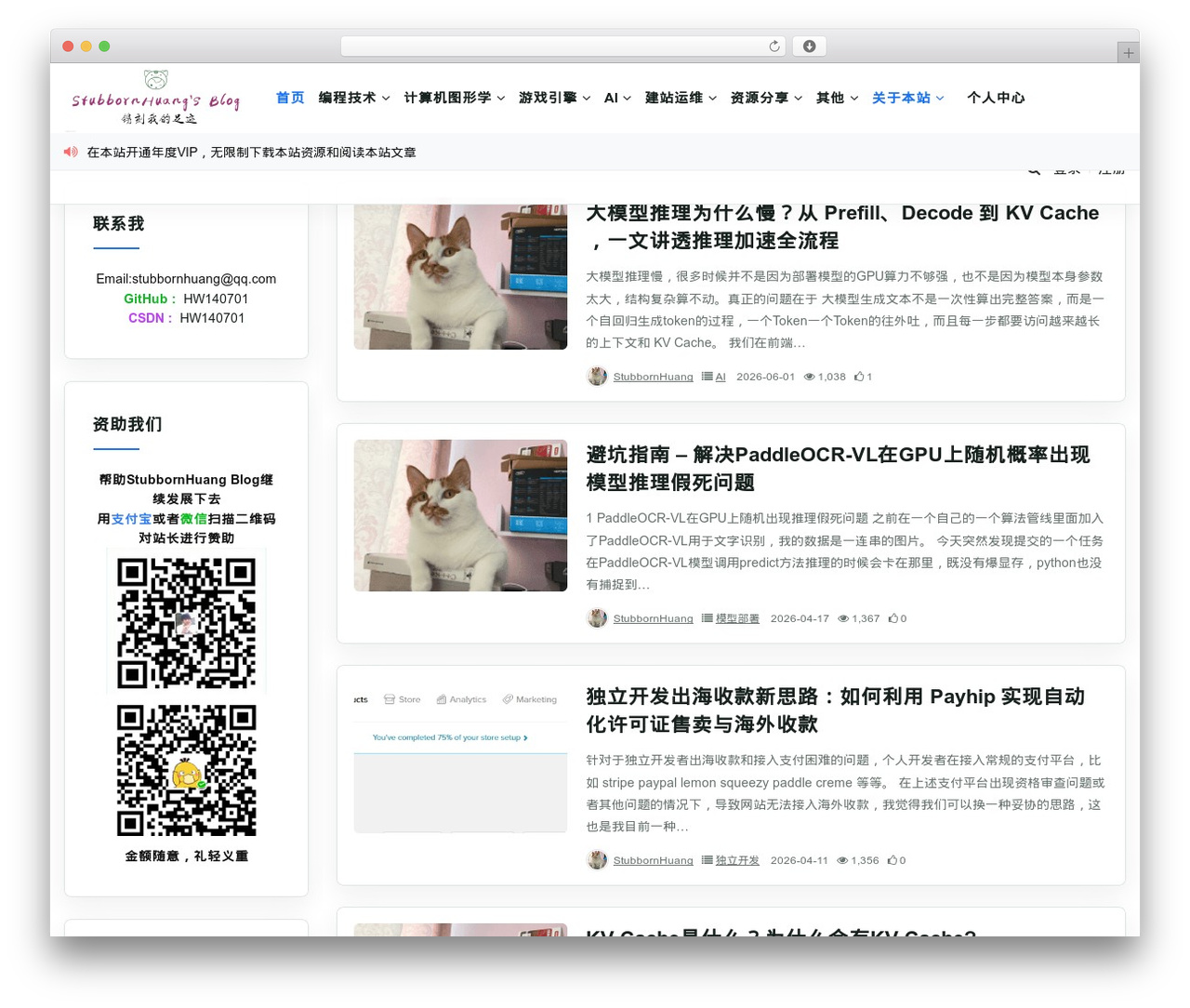Open the 资源分享 dropdown menu
The width and height of the screenshot is (1190, 1008).
point(766,98)
